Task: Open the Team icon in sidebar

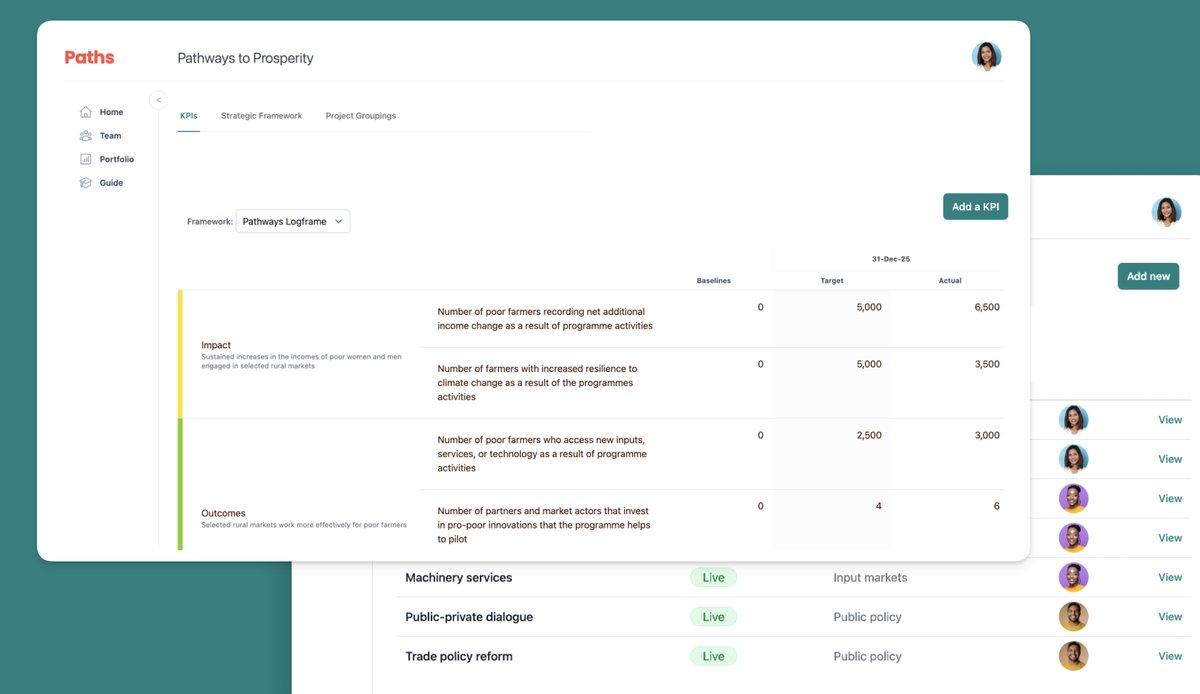Action: (x=86, y=136)
